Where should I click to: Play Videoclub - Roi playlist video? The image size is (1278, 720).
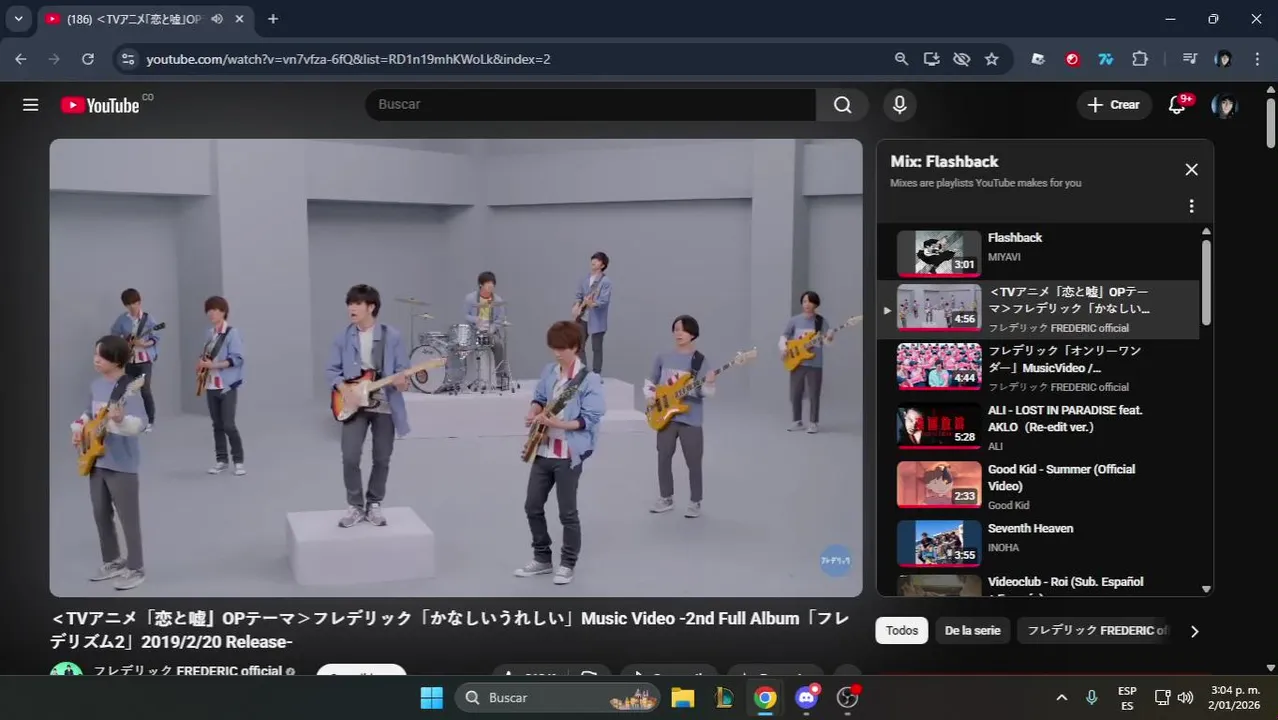pyautogui.click(x=1037, y=586)
